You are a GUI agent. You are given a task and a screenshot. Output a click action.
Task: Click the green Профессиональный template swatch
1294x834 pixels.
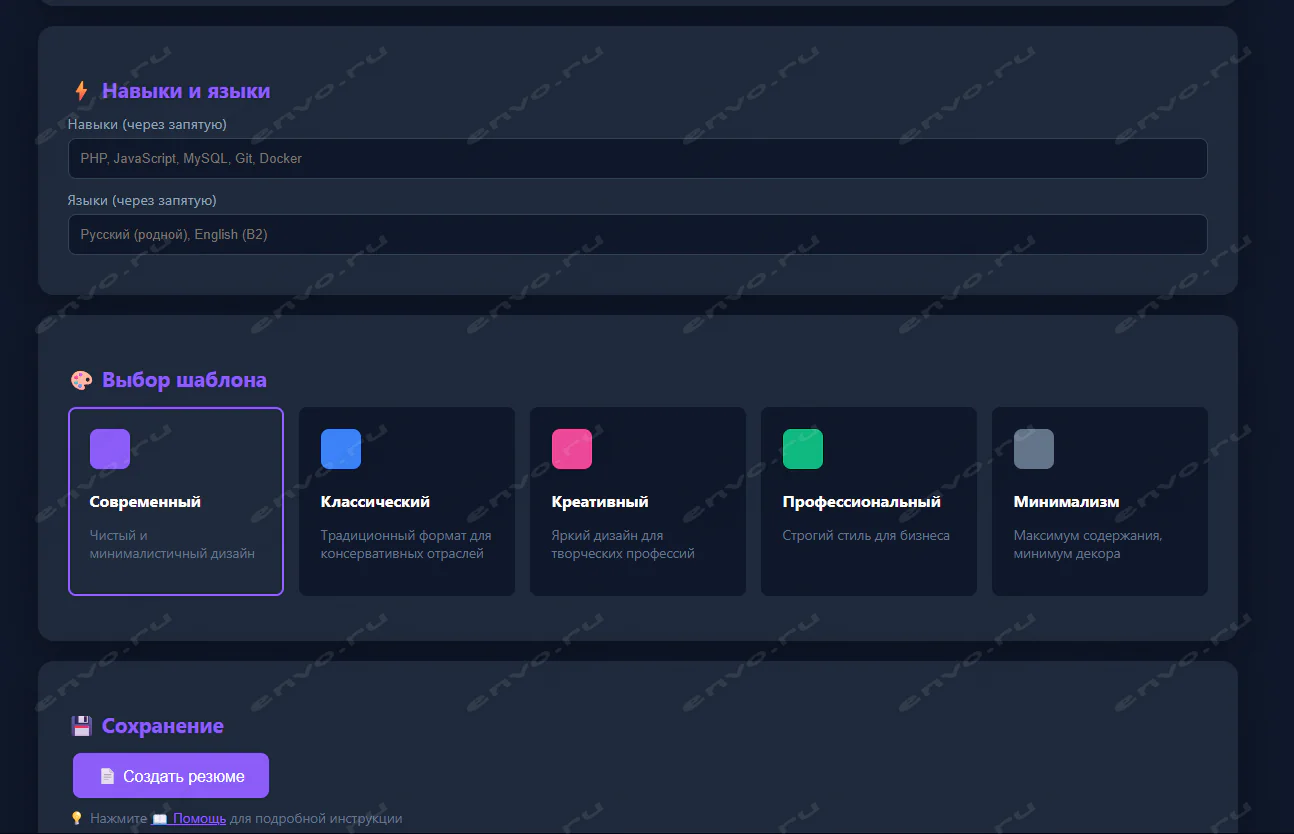(x=803, y=449)
